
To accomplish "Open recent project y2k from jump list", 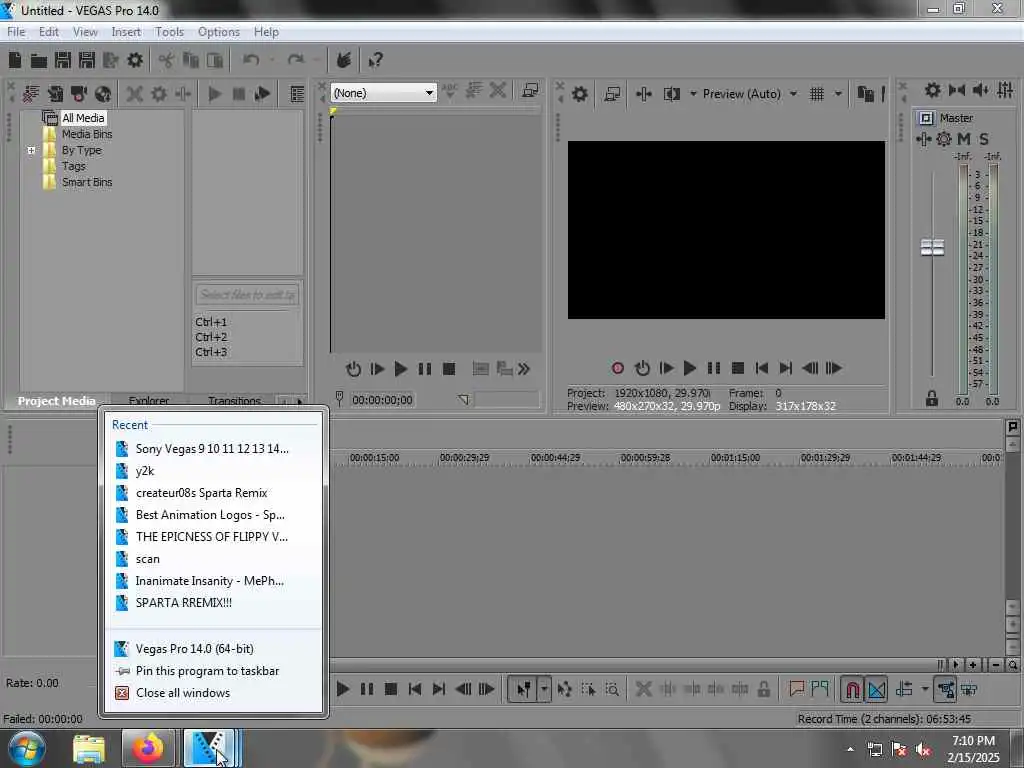I will (x=214, y=471).
